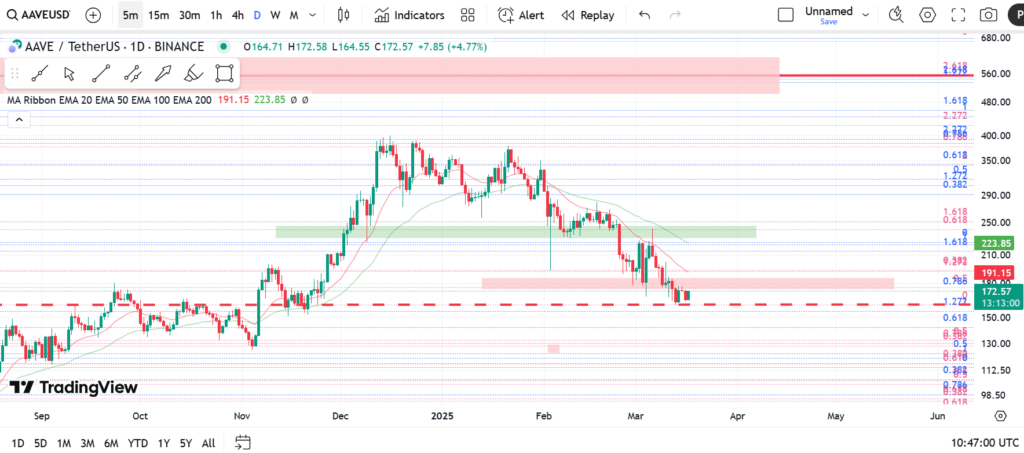Image resolution: width=1024 pixels, height=453 pixels.
Task: Select the rectangle drawing tool
Action: 225,73
